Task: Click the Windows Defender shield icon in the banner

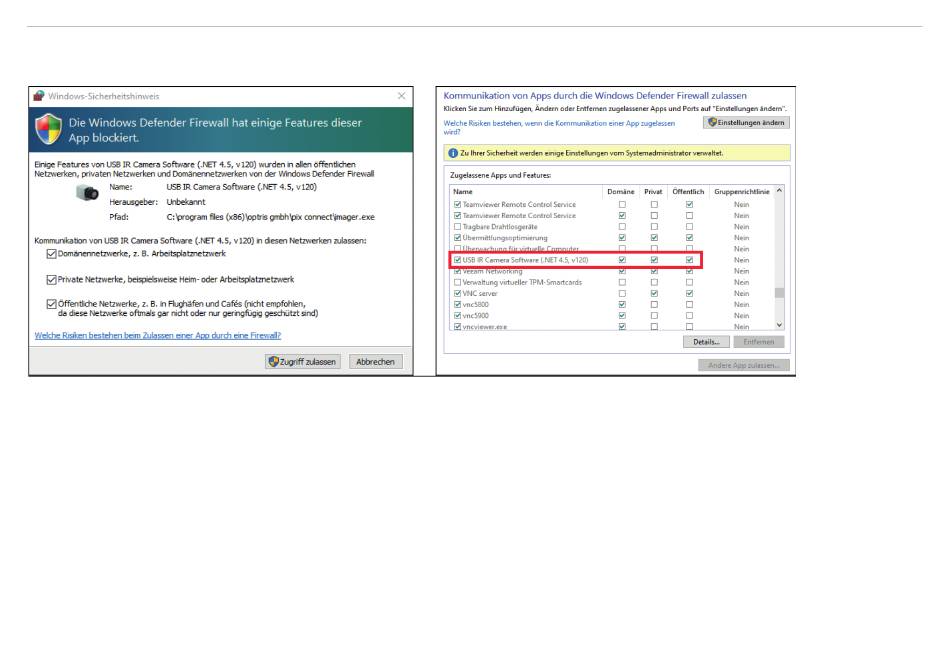Action: pos(48,129)
